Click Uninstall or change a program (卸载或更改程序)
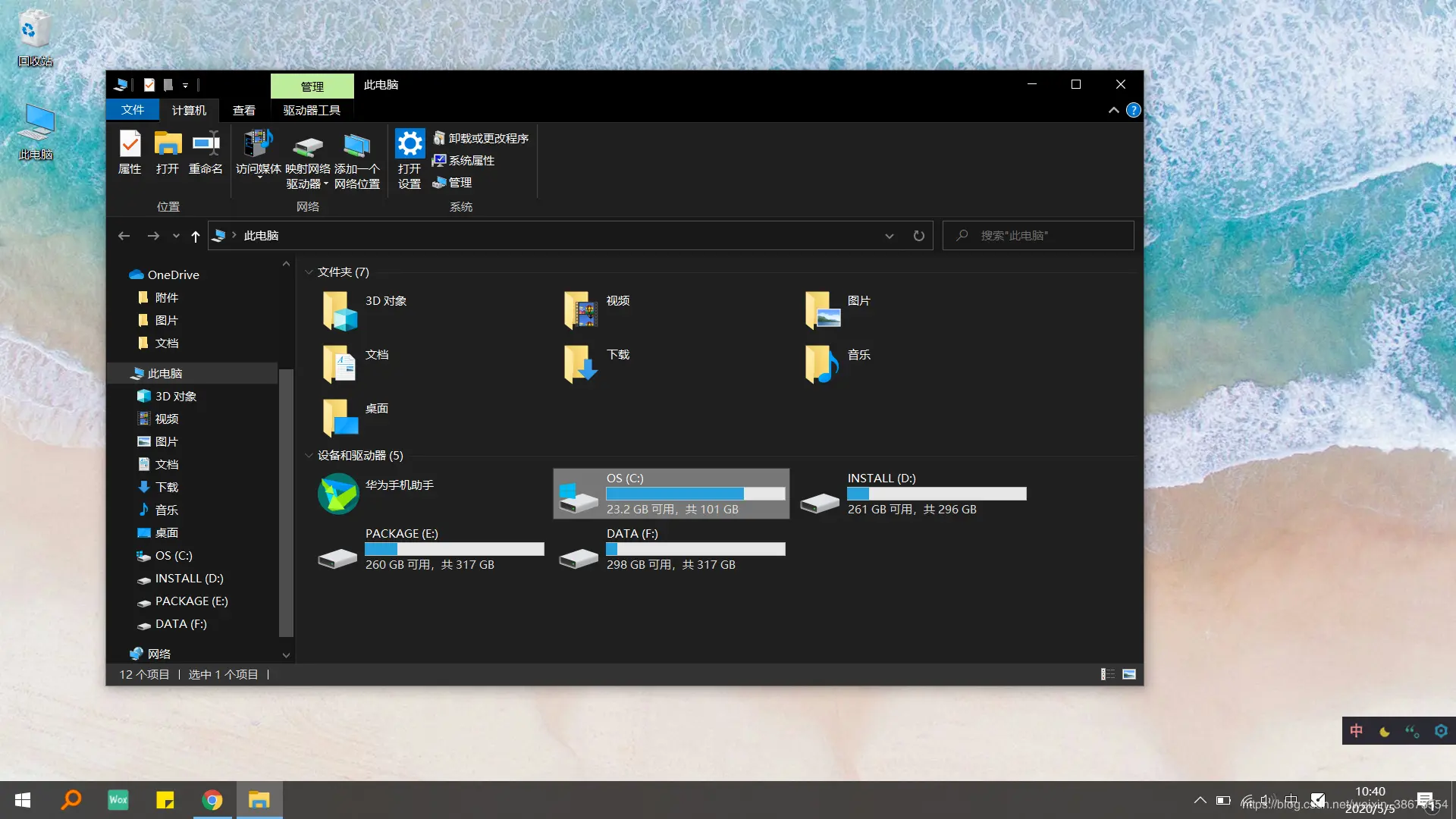Viewport: 1456px width, 819px height. 481,138
